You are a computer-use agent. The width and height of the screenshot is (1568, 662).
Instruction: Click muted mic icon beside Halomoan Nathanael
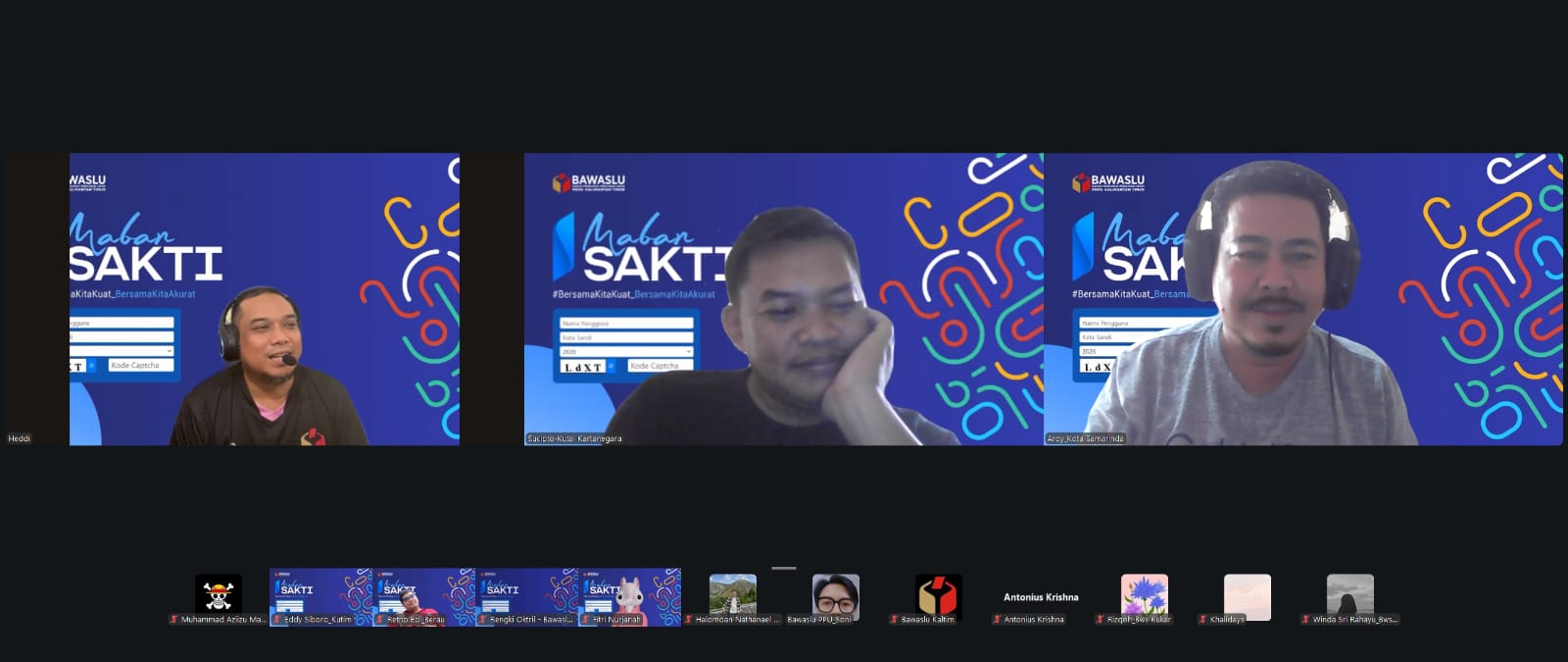(x=688, y=620)
